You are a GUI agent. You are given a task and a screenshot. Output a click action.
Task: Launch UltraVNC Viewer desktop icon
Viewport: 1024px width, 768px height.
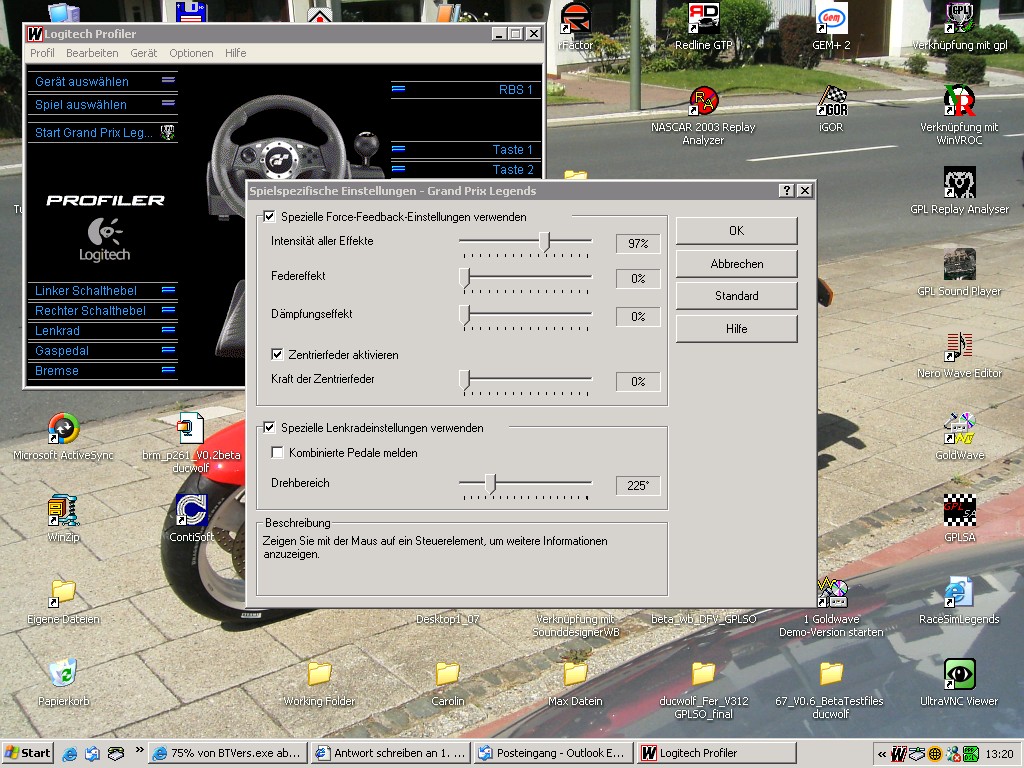959,675
